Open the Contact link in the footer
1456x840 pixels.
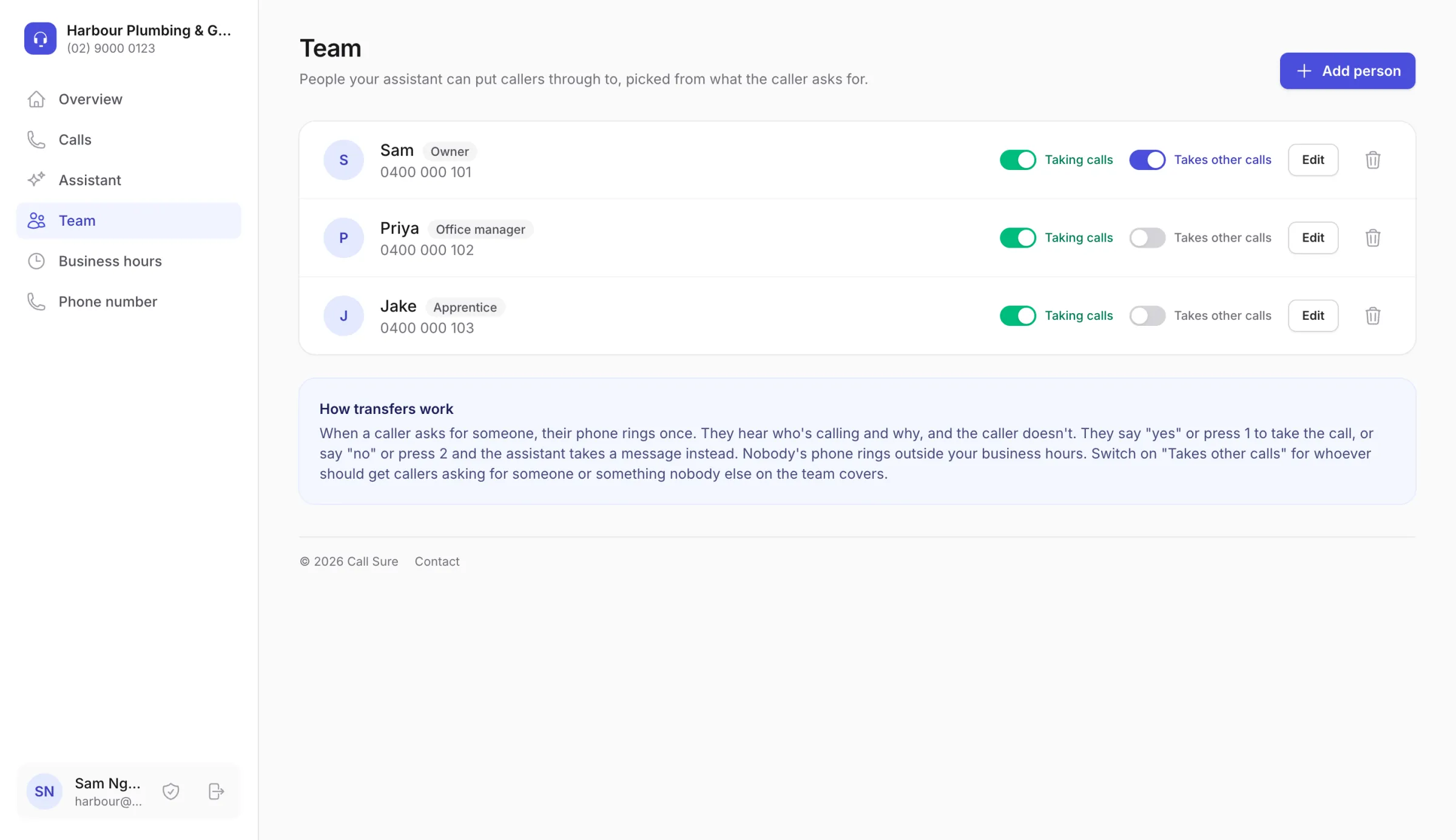click(437, 561)
